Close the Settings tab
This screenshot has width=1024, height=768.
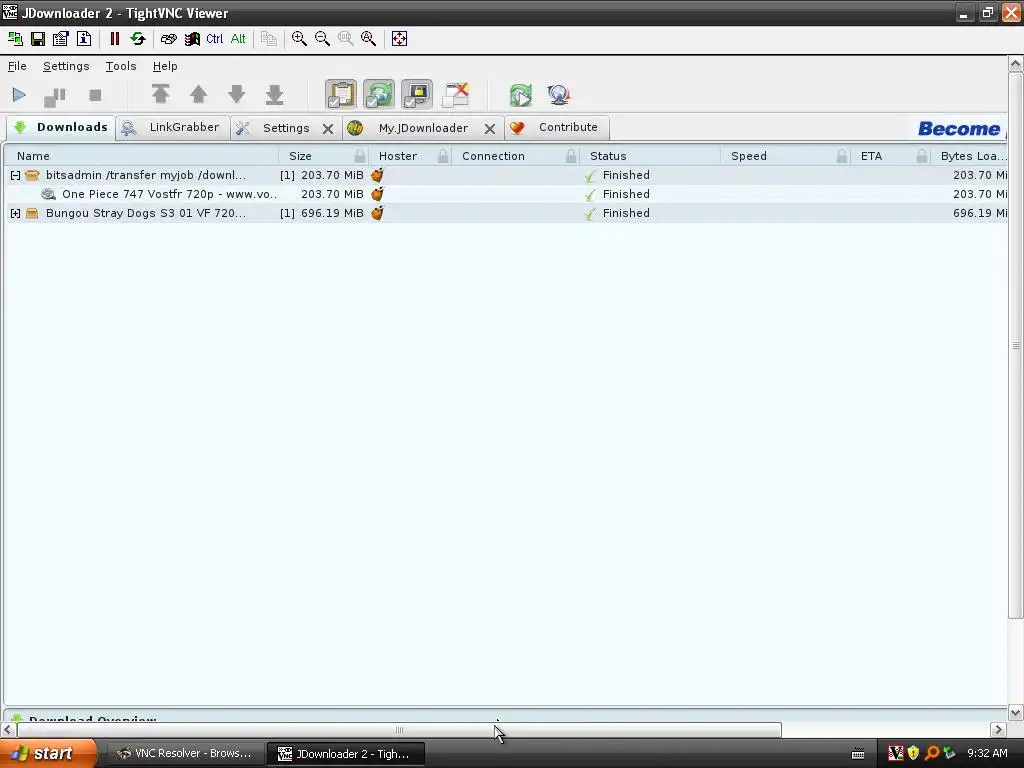click(x=328, y=129)
